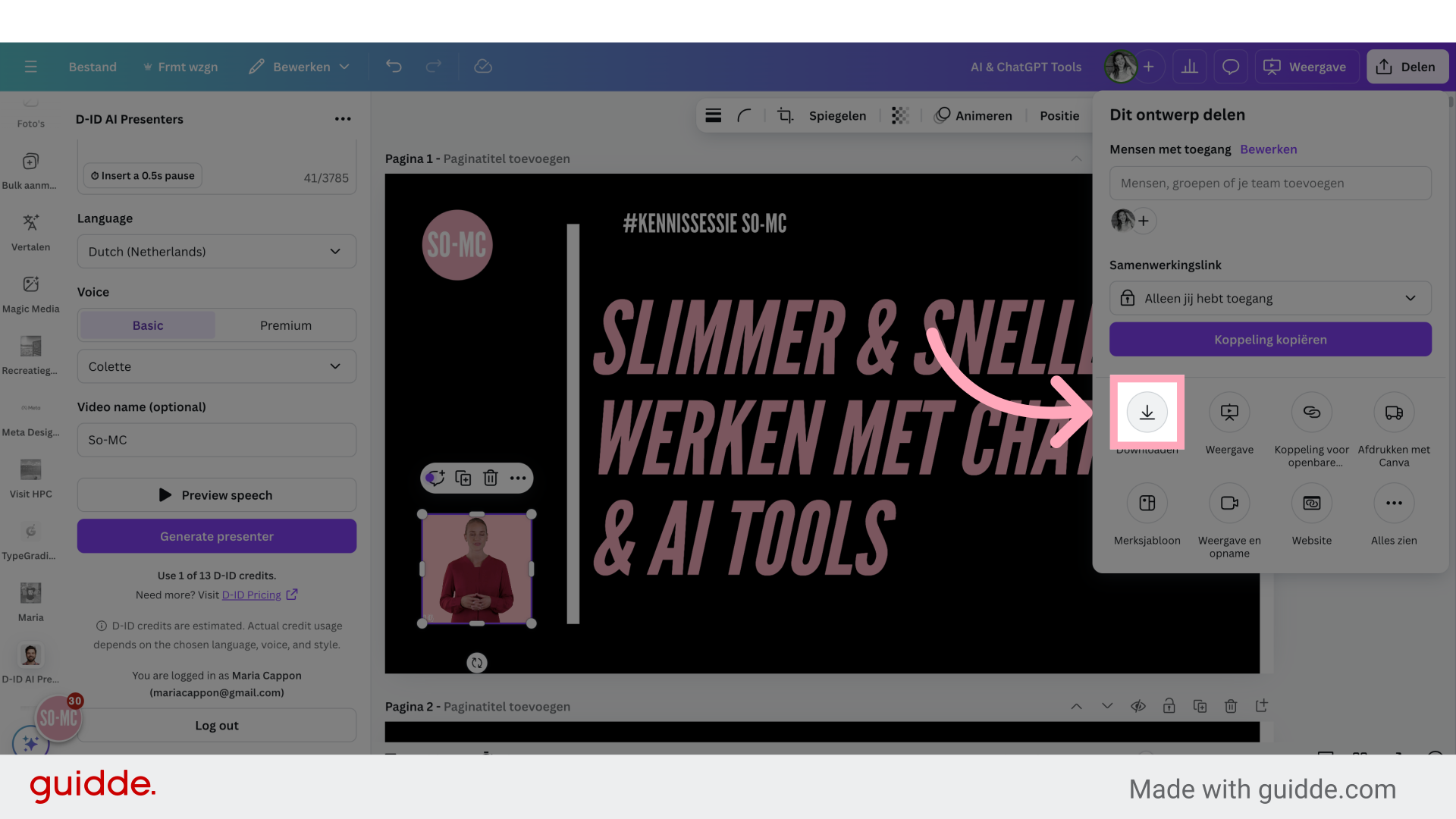Viewport: 1456px width, 819px height.
Task: Expand the Bewerken mode dropdown
Action: pos(300,67)
